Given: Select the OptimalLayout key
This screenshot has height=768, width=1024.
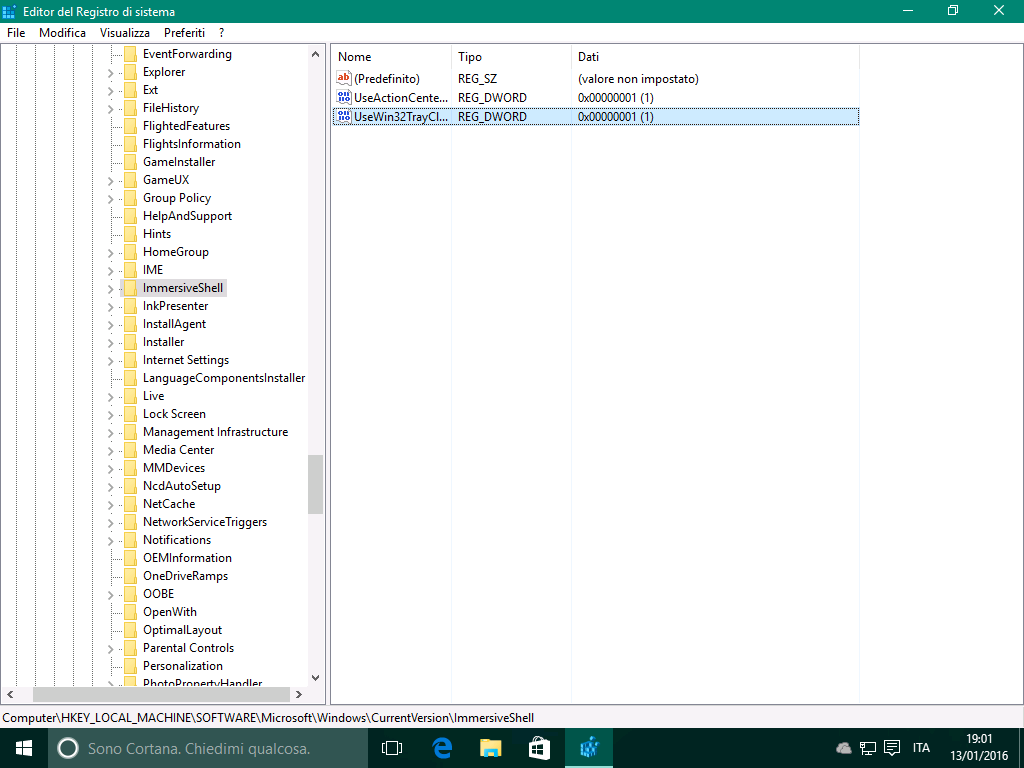Looking at the screenshot, I should point(182,630).
